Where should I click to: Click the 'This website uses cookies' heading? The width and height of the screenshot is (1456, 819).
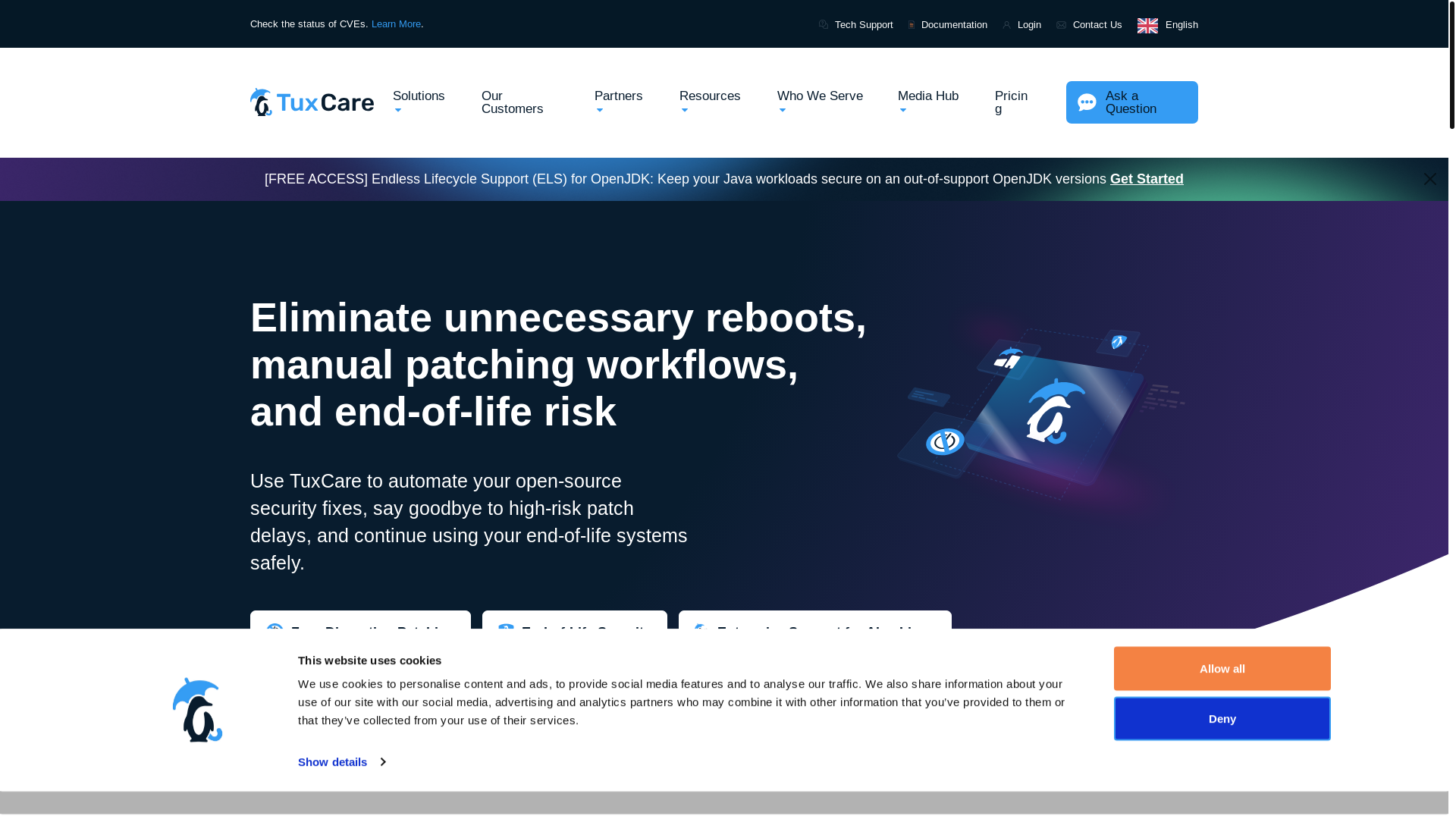pos(370,661)
